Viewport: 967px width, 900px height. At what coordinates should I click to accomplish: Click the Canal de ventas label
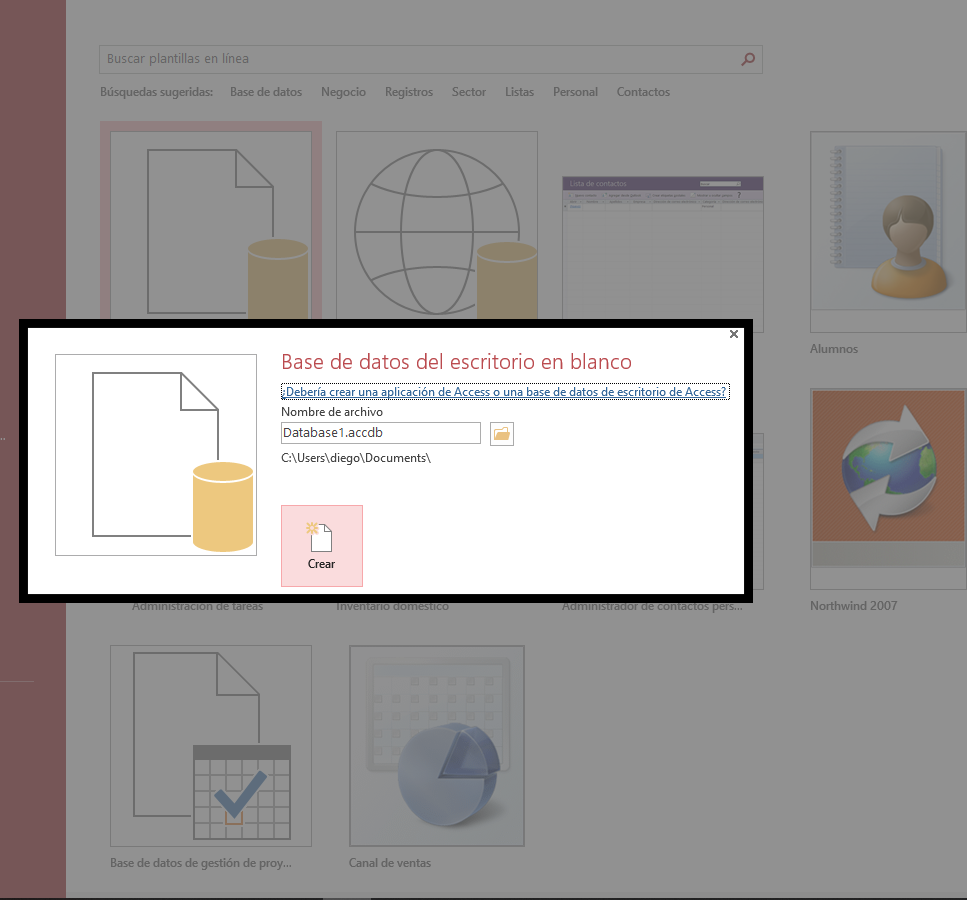click(x=390, y=863)
